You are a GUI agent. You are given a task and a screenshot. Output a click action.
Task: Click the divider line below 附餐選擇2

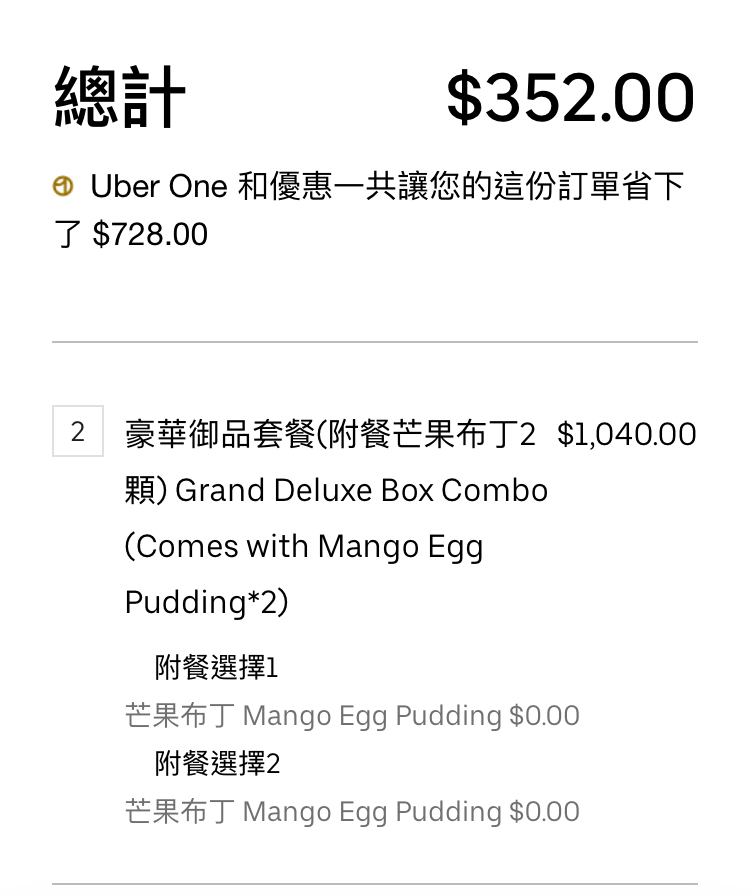(x=375, y=884)
